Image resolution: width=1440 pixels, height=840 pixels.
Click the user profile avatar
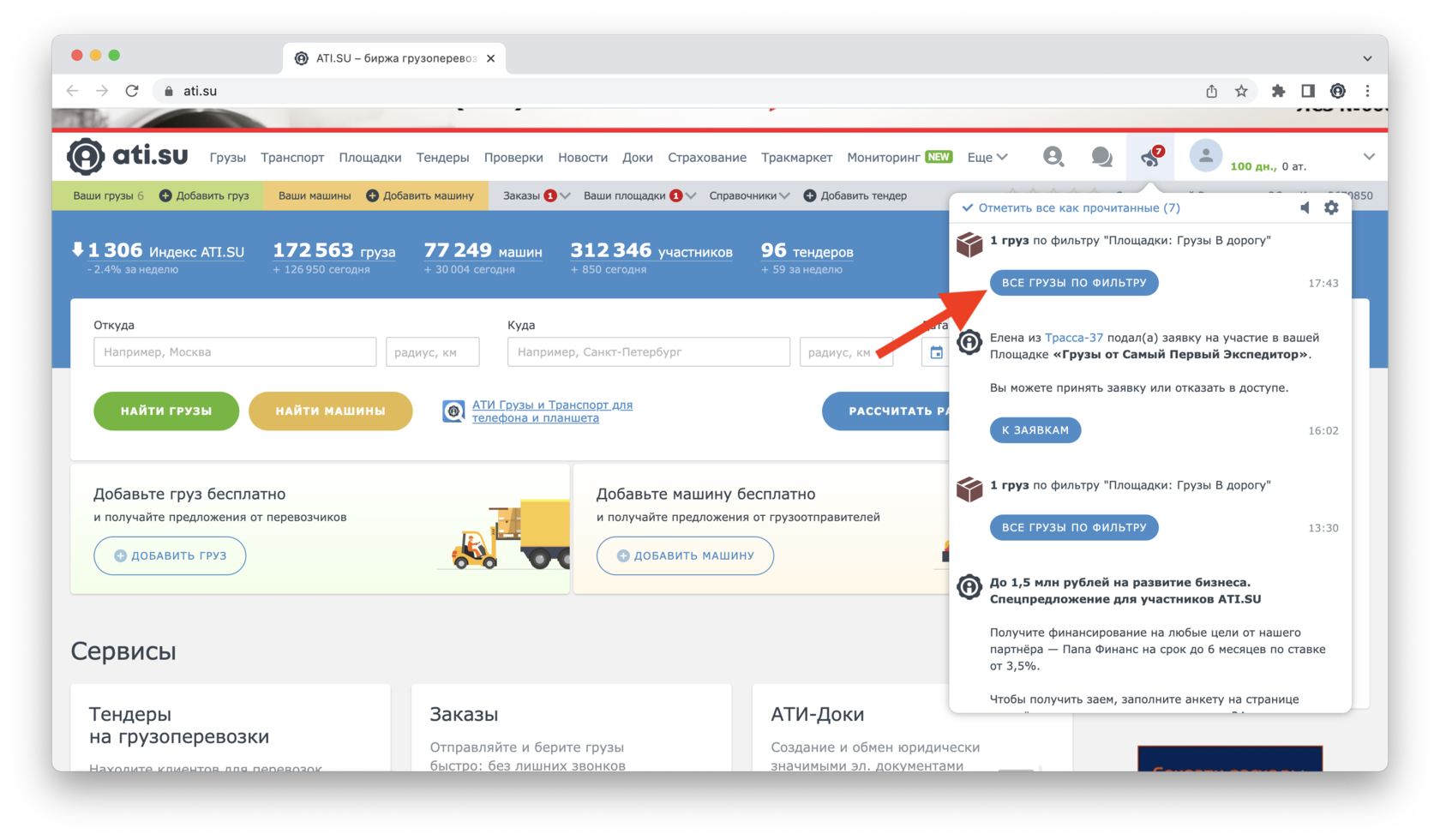pyautogui.click(x=1205, y=156)
